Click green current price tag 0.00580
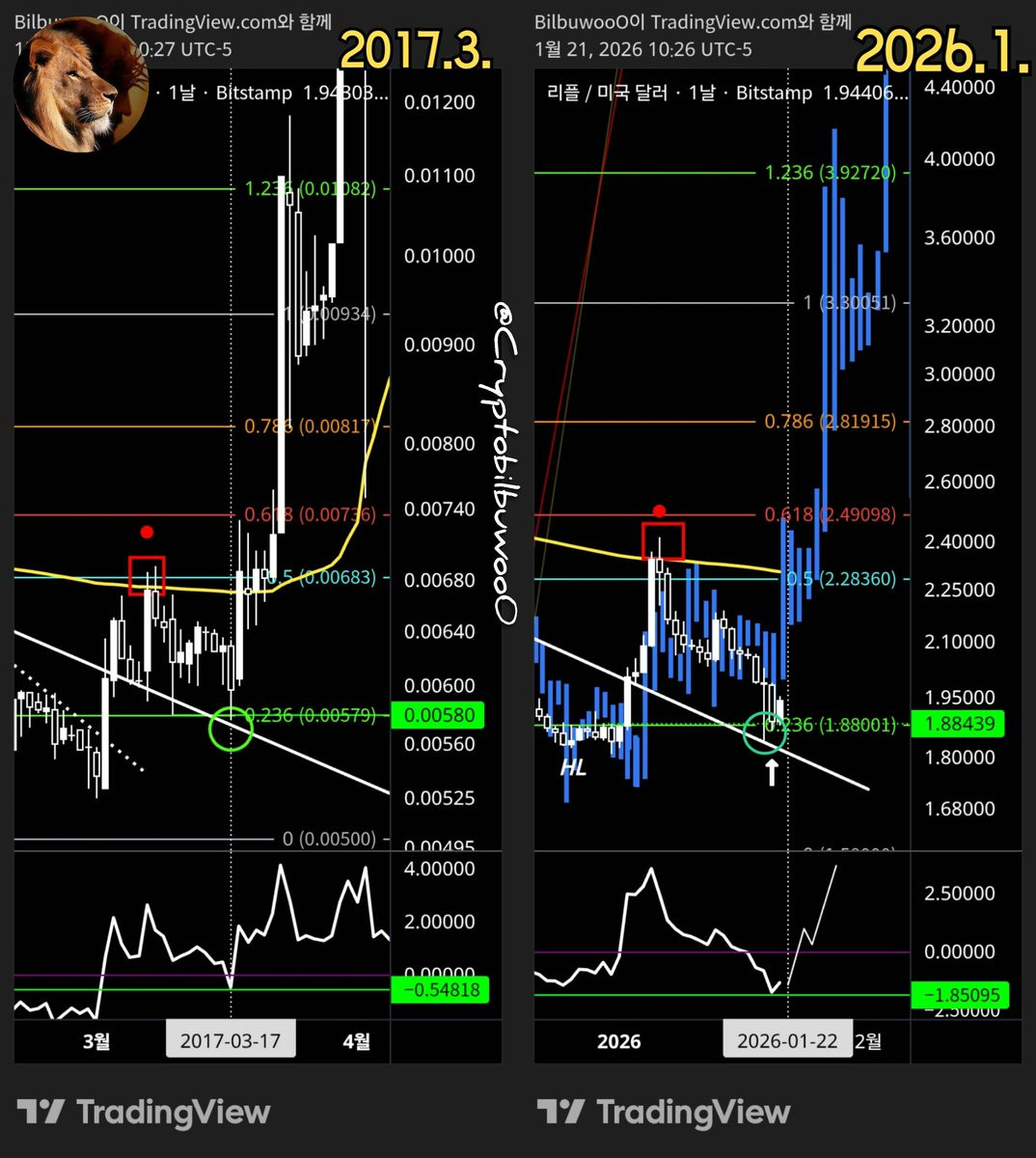This screenshot has width=1036, height=1158. (440, 716)
